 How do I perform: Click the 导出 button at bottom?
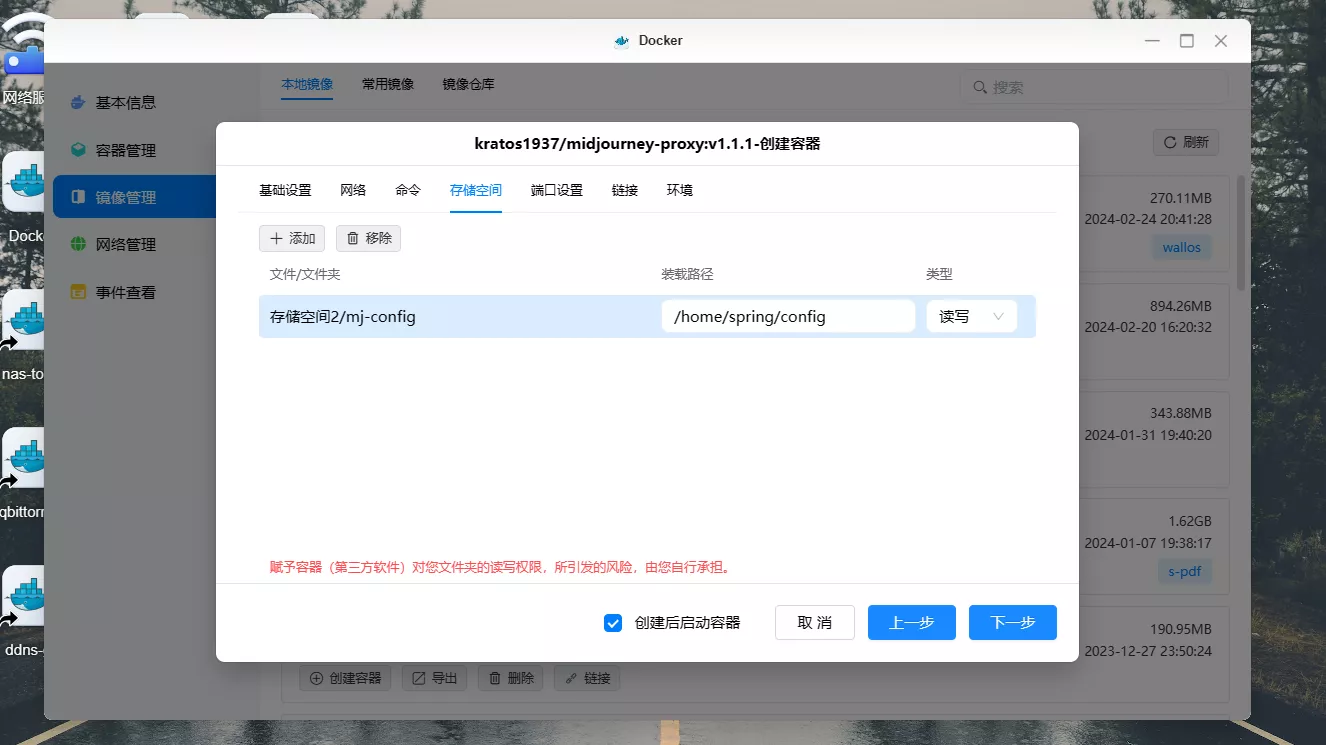coord(435,678)
